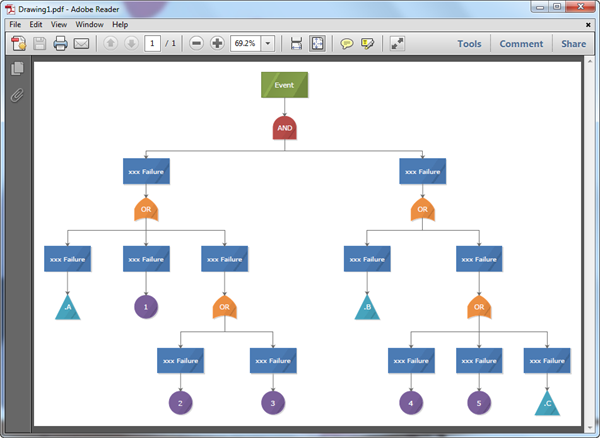Click the scroll up arrow on scrollbar
The image size is (600, 438).
click(x=590, y=61)
